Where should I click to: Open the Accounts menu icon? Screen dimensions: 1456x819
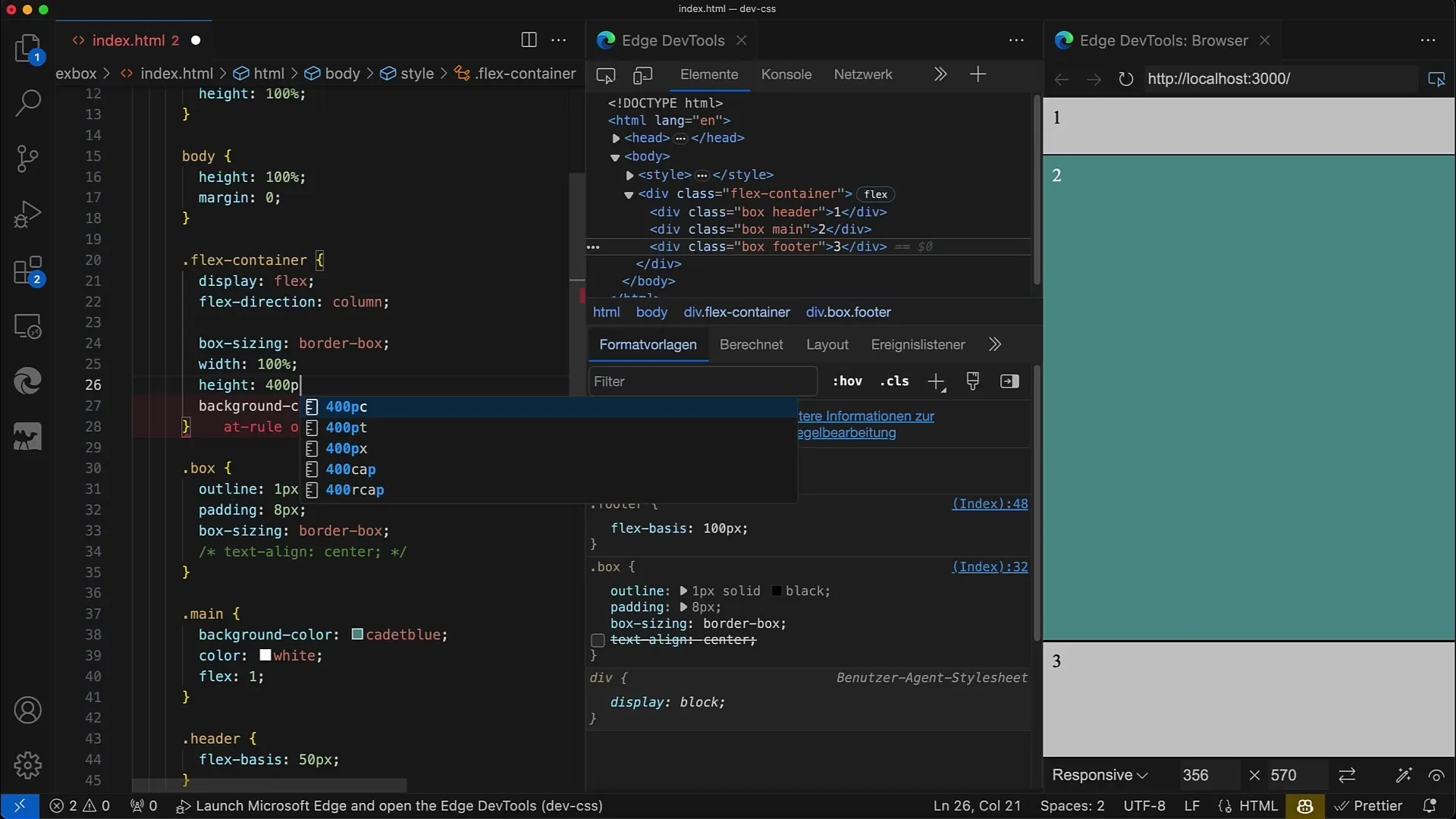pyautogui.click(x=28, y=711)
